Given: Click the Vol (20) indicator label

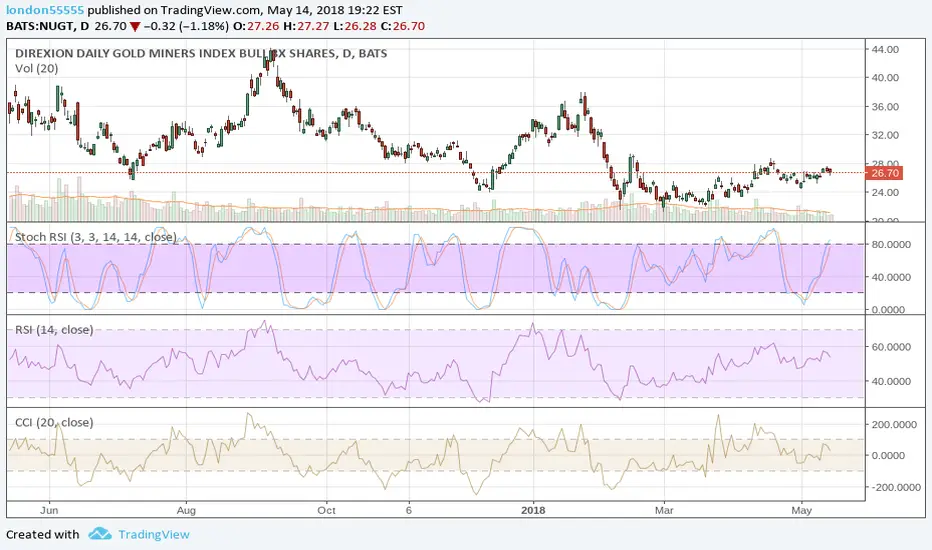Looking at the screenshot, I should coord(37,68).
